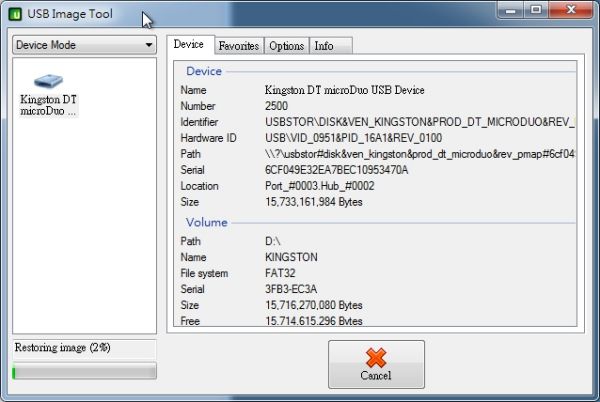
Task: Click the 'Device' section heading
Action: pyautogui.click(x=204, y=71)
